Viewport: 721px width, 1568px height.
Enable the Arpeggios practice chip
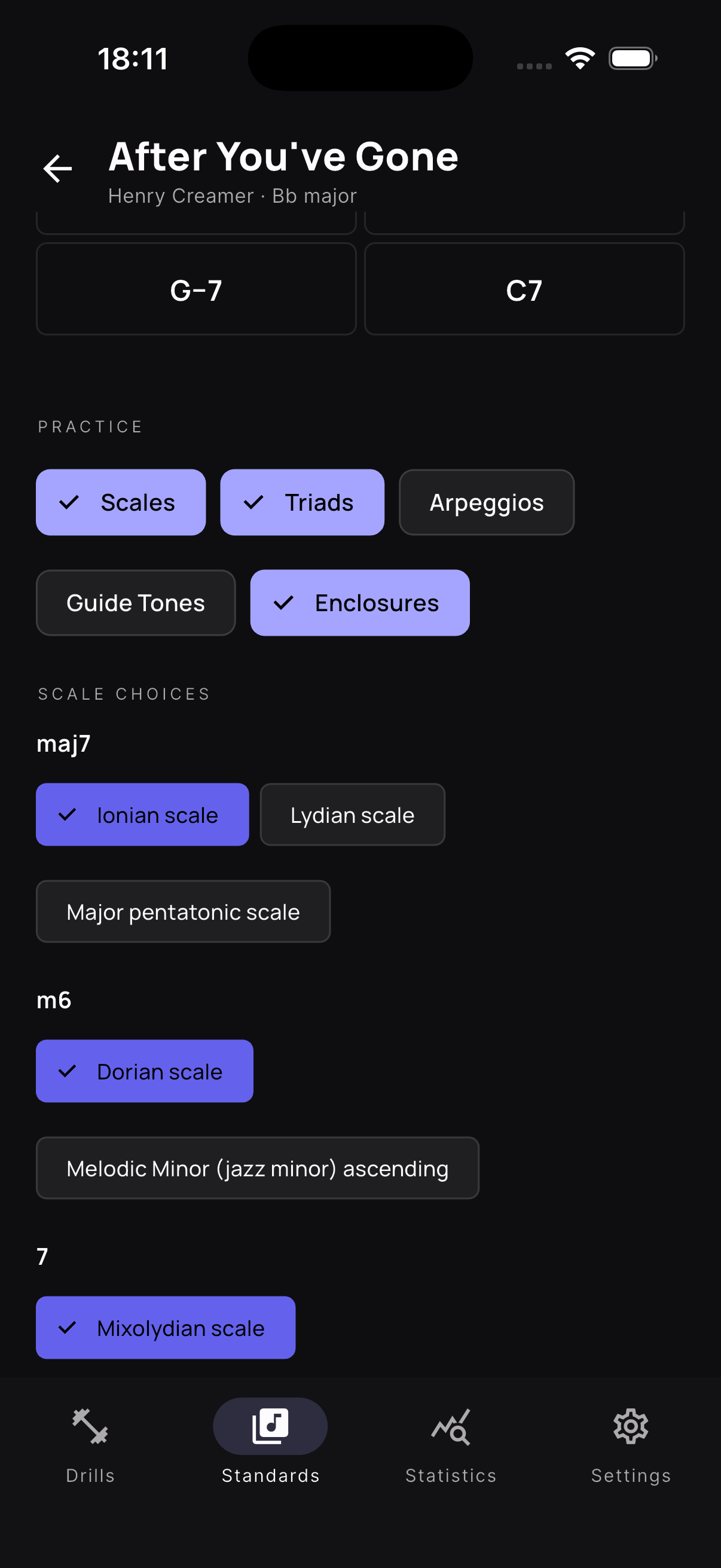(486, 502)
